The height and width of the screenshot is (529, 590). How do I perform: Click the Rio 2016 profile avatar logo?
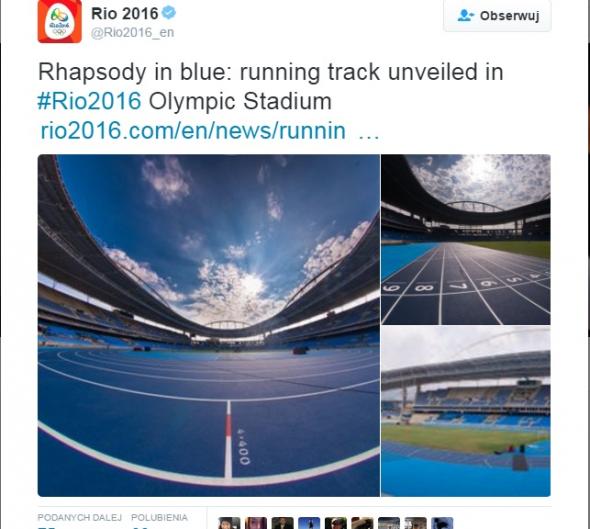[59, 21]
